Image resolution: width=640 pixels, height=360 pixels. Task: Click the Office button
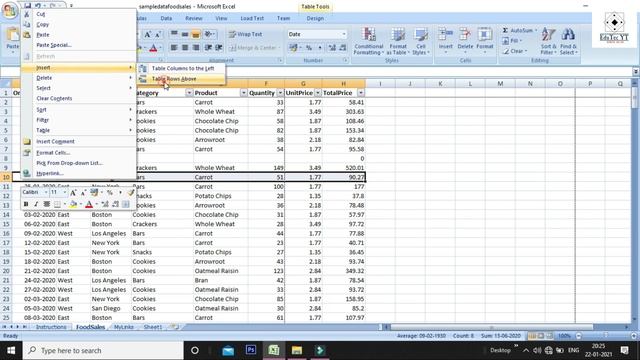pyautogui.click(x=9, y=9)
